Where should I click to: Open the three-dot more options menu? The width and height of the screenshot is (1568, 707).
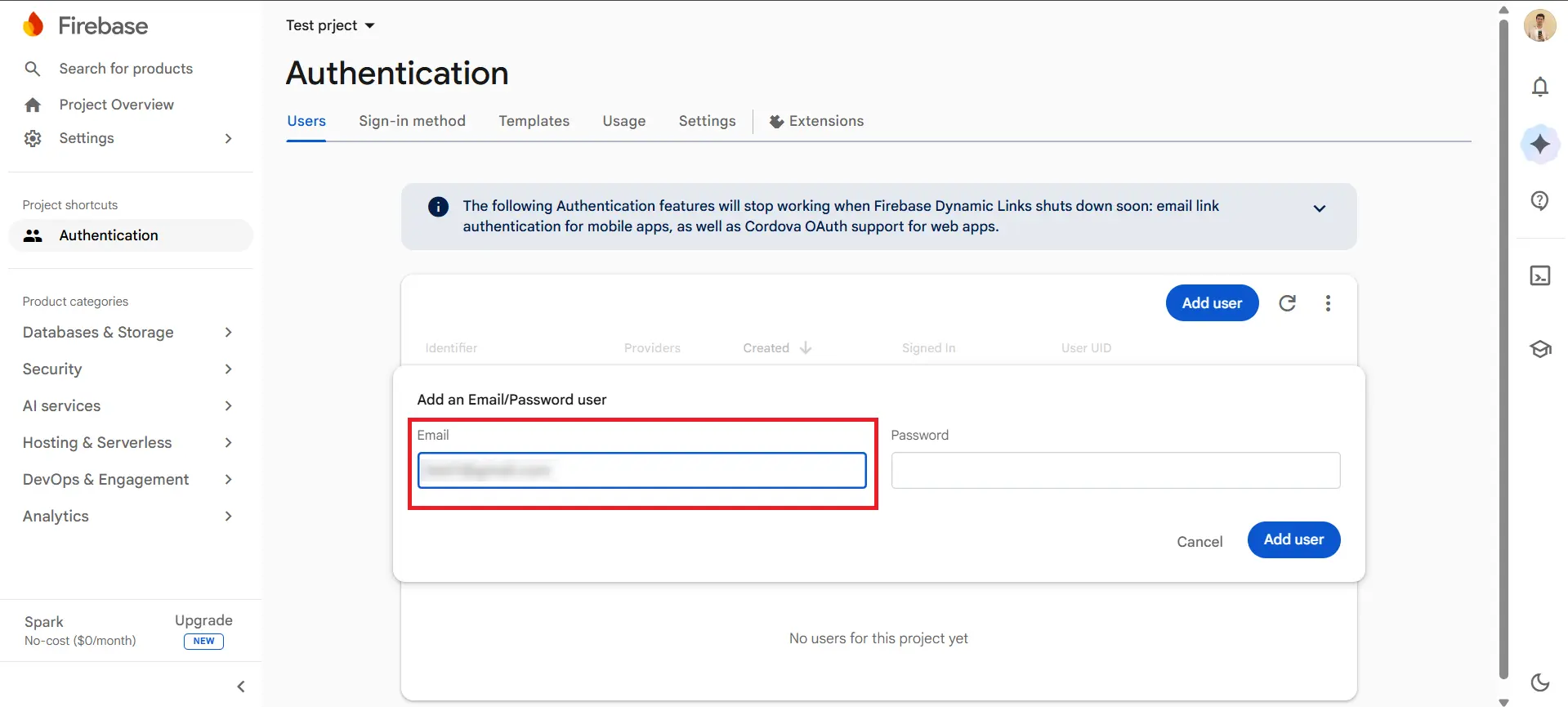click(x=1328, y=303)
